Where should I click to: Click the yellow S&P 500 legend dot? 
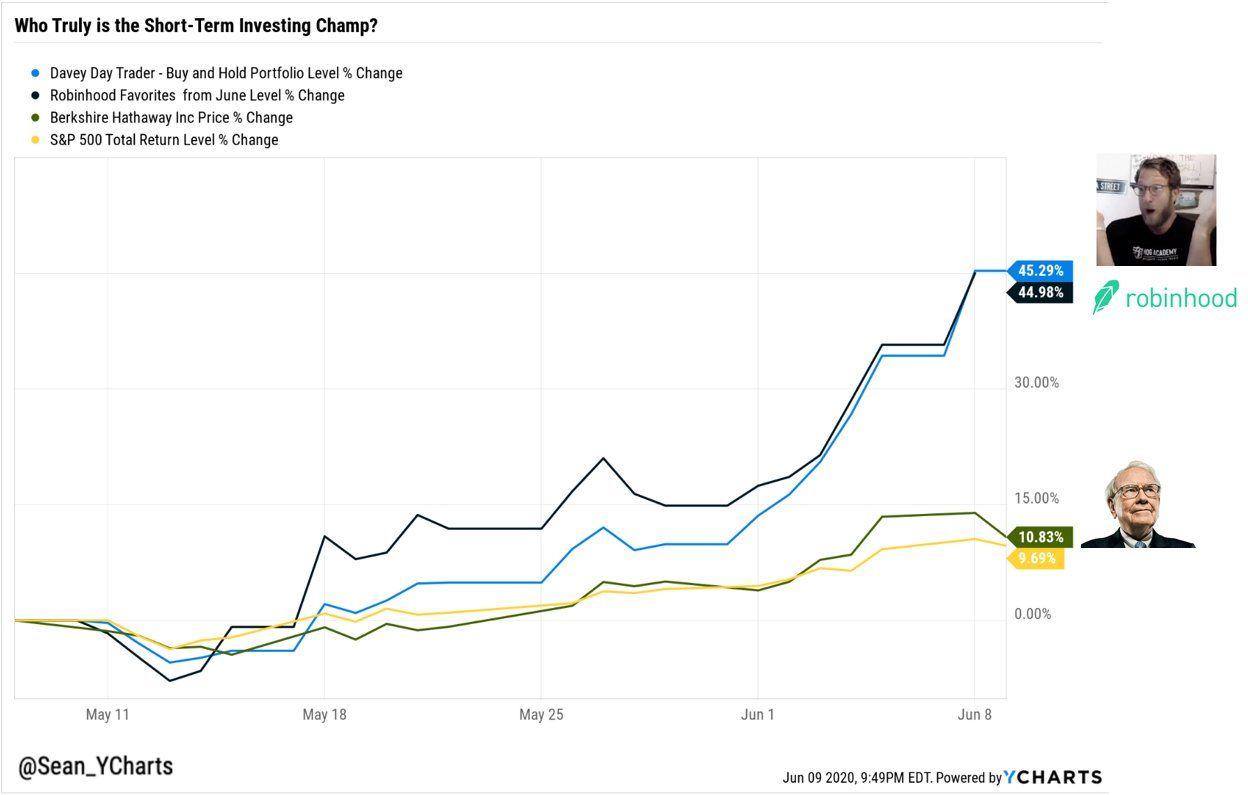[36, 140]
